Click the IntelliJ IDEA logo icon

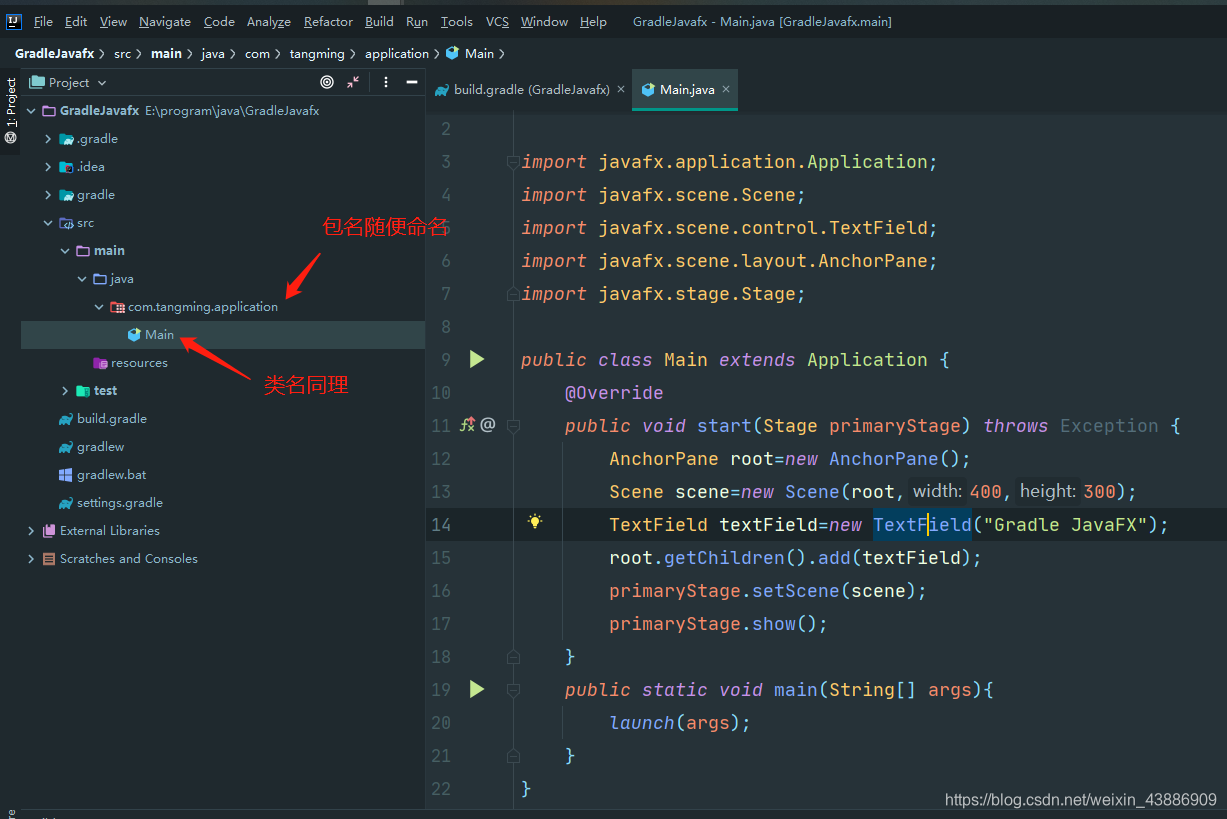point(13,21)
